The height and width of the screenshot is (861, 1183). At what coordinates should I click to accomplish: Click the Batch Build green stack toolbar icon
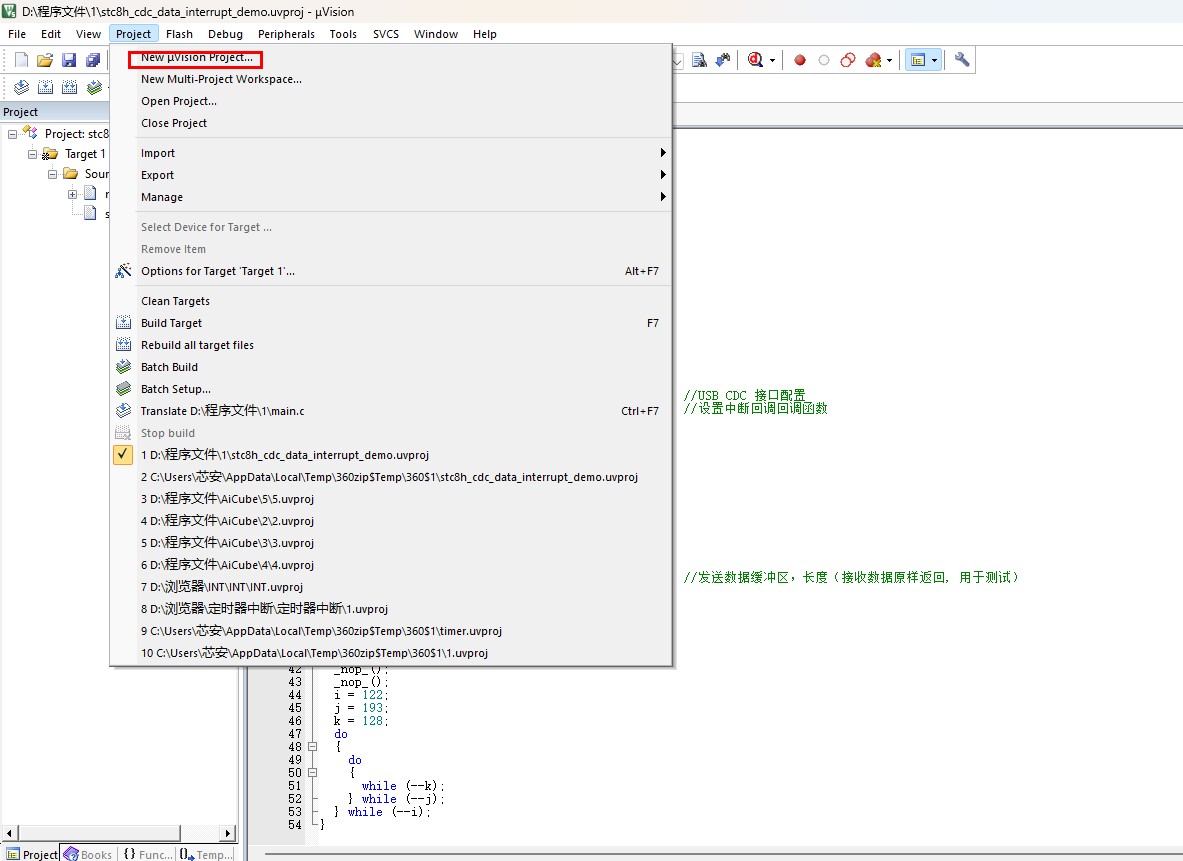94,87
